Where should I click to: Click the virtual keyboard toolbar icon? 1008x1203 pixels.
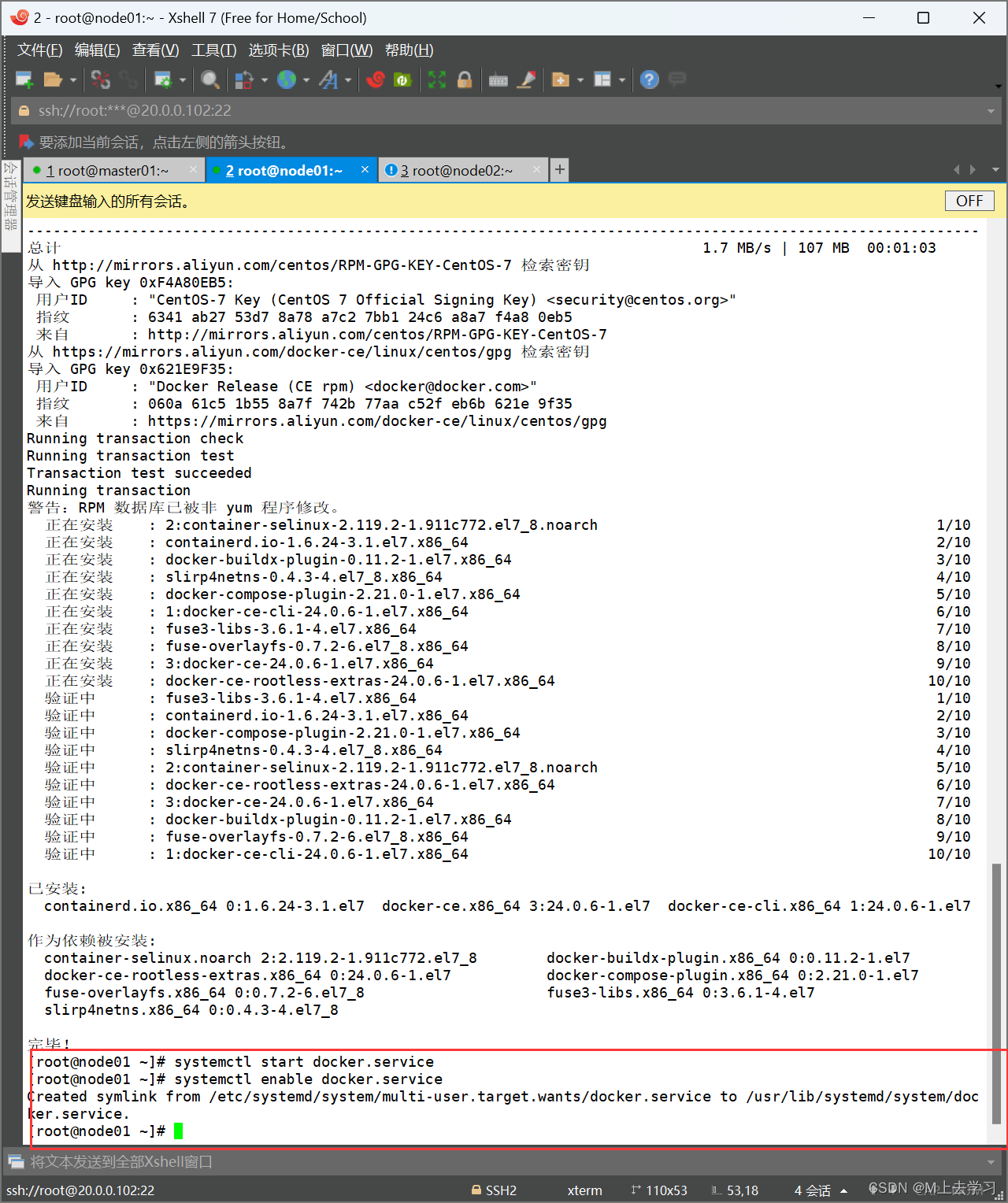[x=498, y=80]
